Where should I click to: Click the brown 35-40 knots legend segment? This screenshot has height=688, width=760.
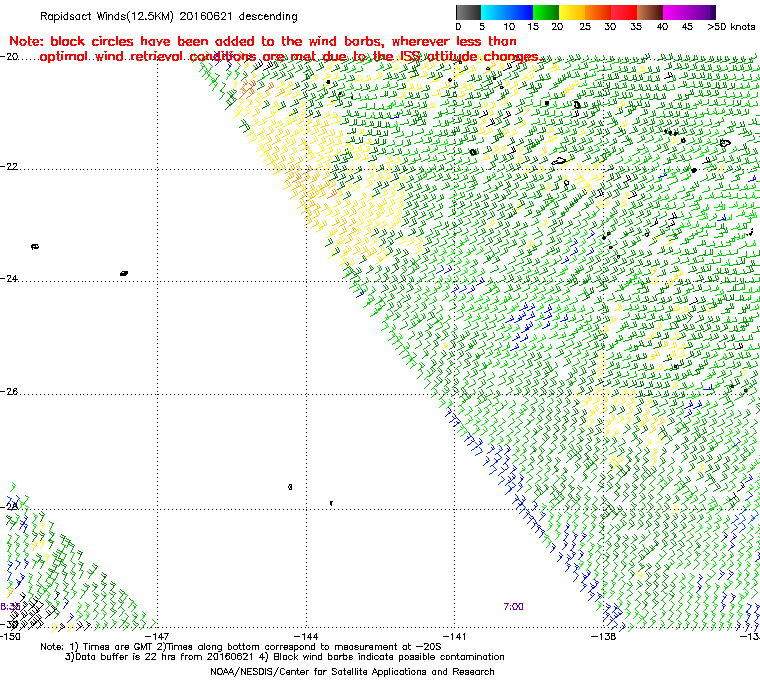click(x=650, y=13)
